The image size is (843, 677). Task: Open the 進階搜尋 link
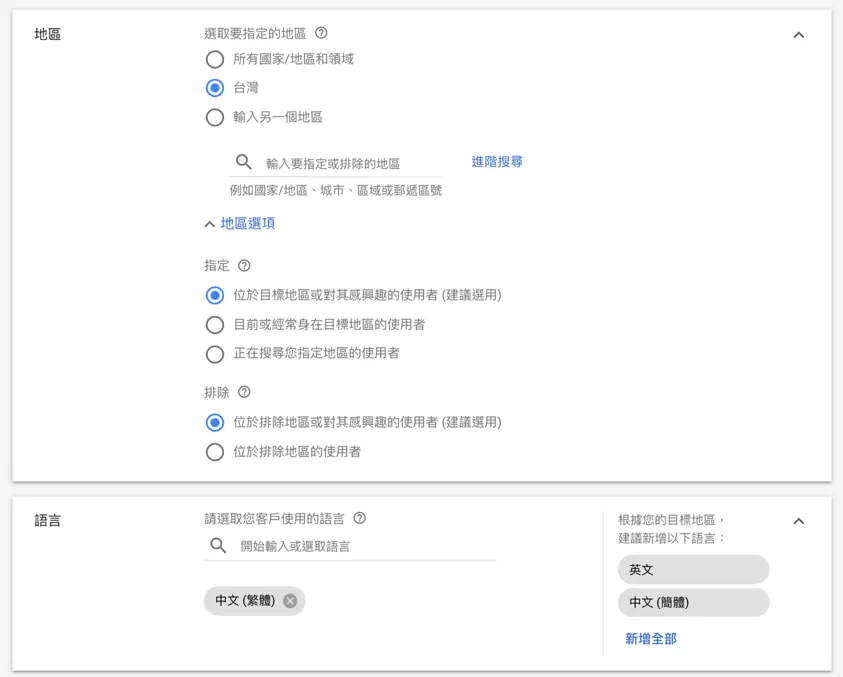(x=497, y=161)
